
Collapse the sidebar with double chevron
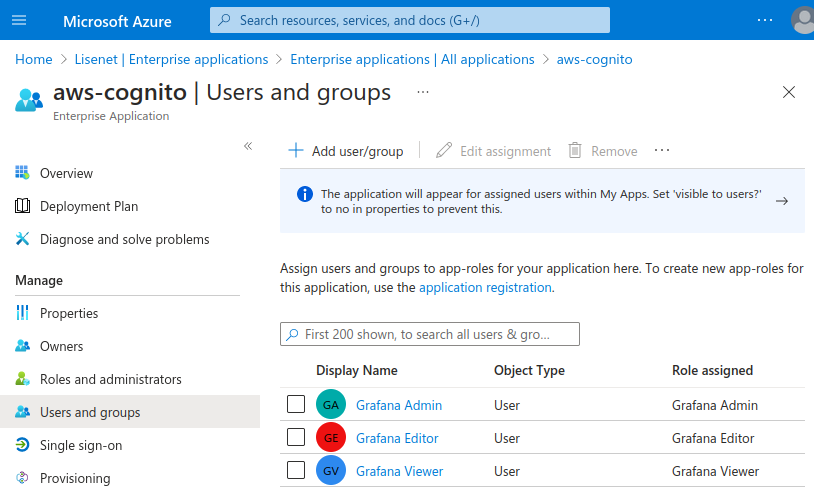(248, 146)
